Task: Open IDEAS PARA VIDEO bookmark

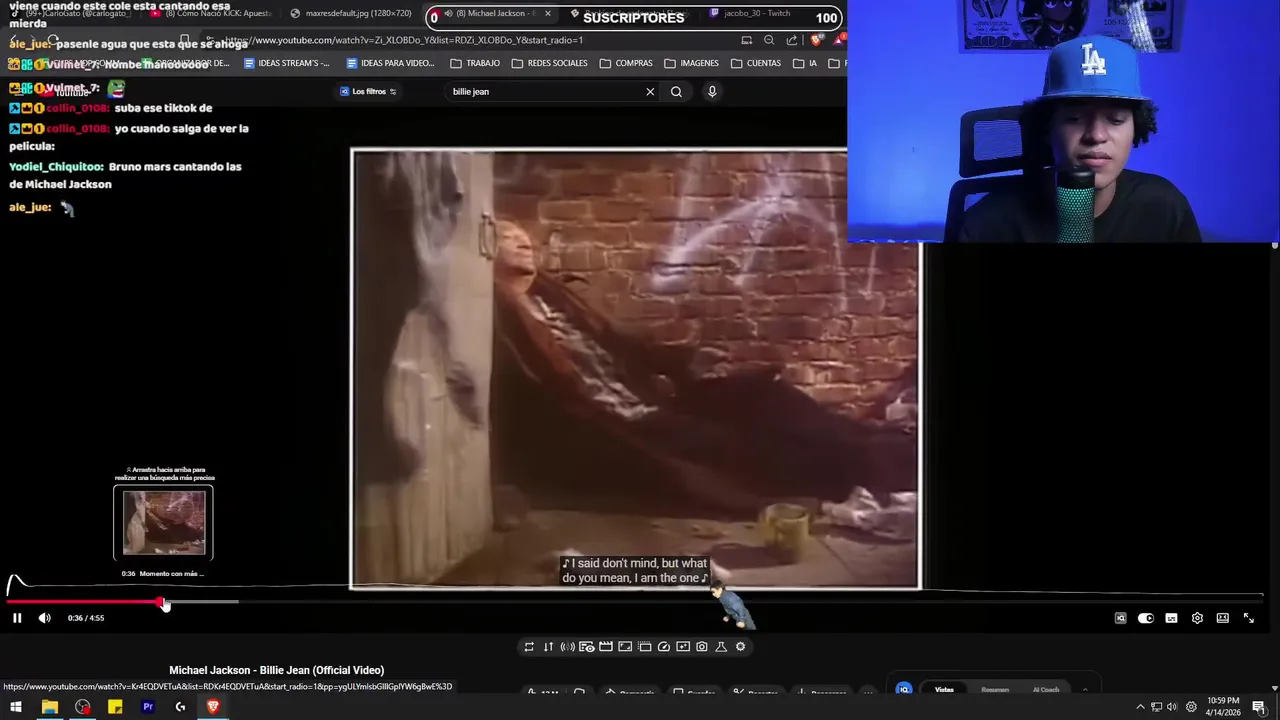Action: [x=390, y=63]
